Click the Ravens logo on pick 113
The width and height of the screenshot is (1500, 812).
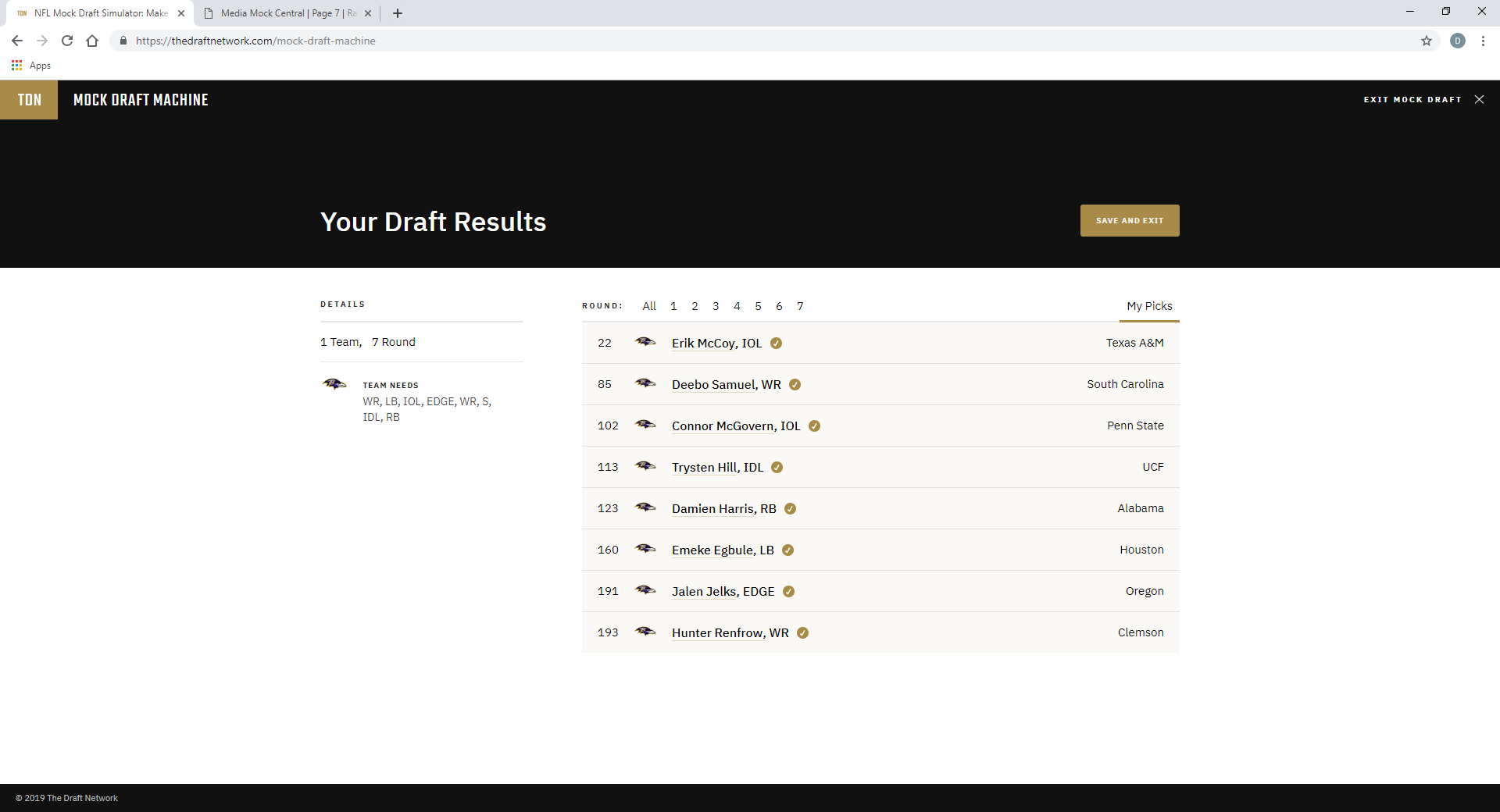click(645, 466)
